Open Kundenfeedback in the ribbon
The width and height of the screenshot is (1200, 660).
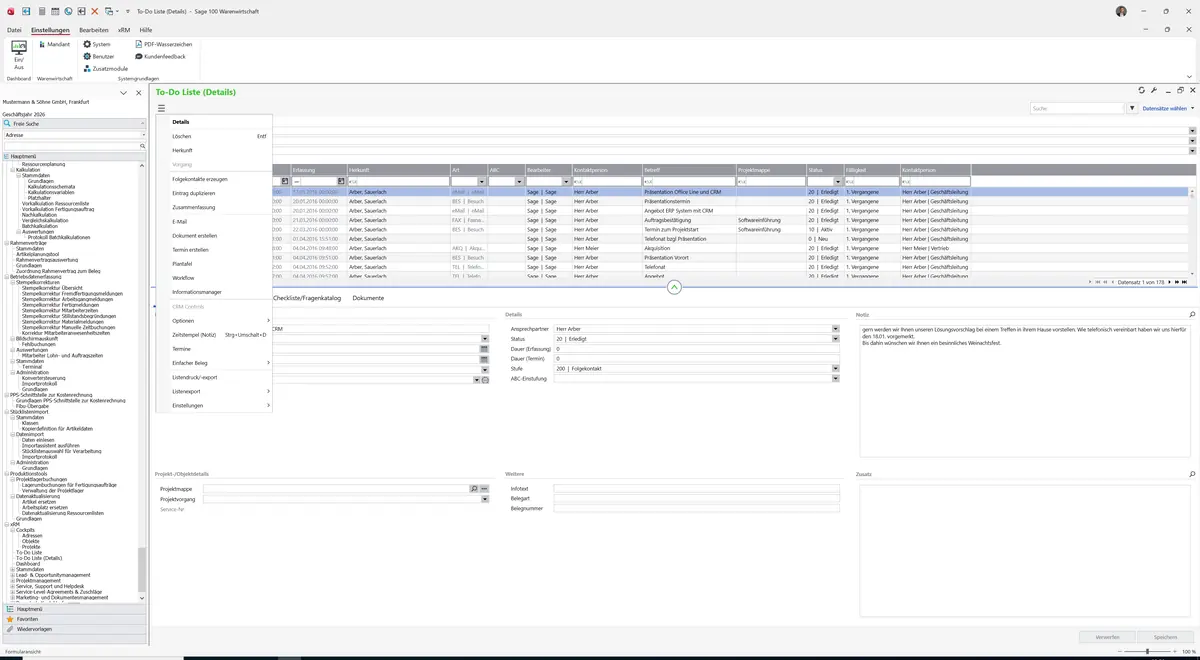[x=159, y=56]
